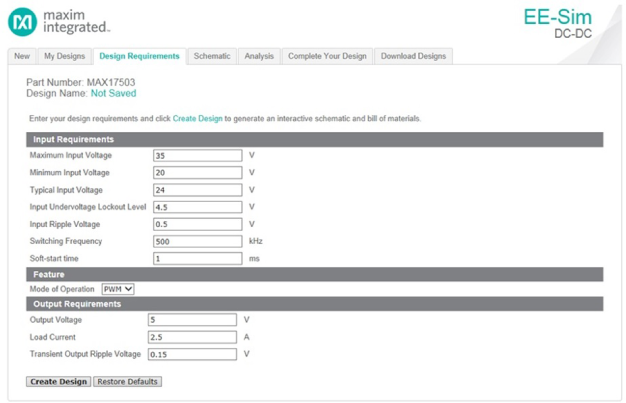Focus the Load Current field

[192, 337]
